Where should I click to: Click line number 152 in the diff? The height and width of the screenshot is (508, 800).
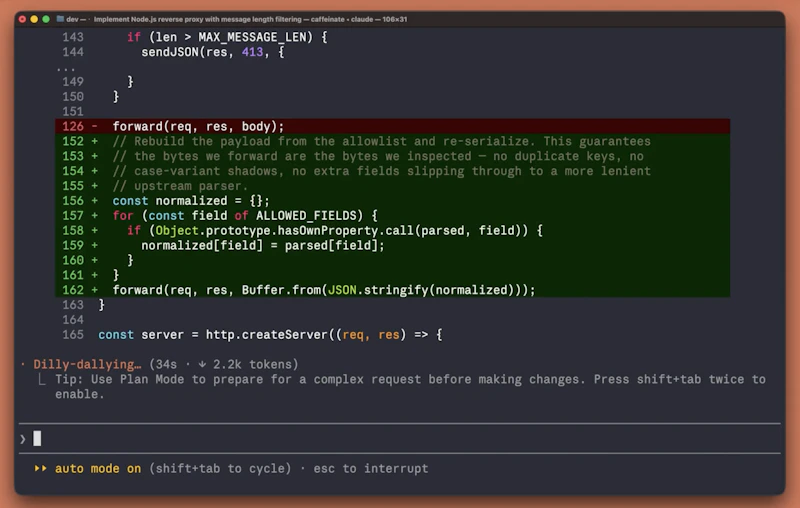click(x=73, y=141)
